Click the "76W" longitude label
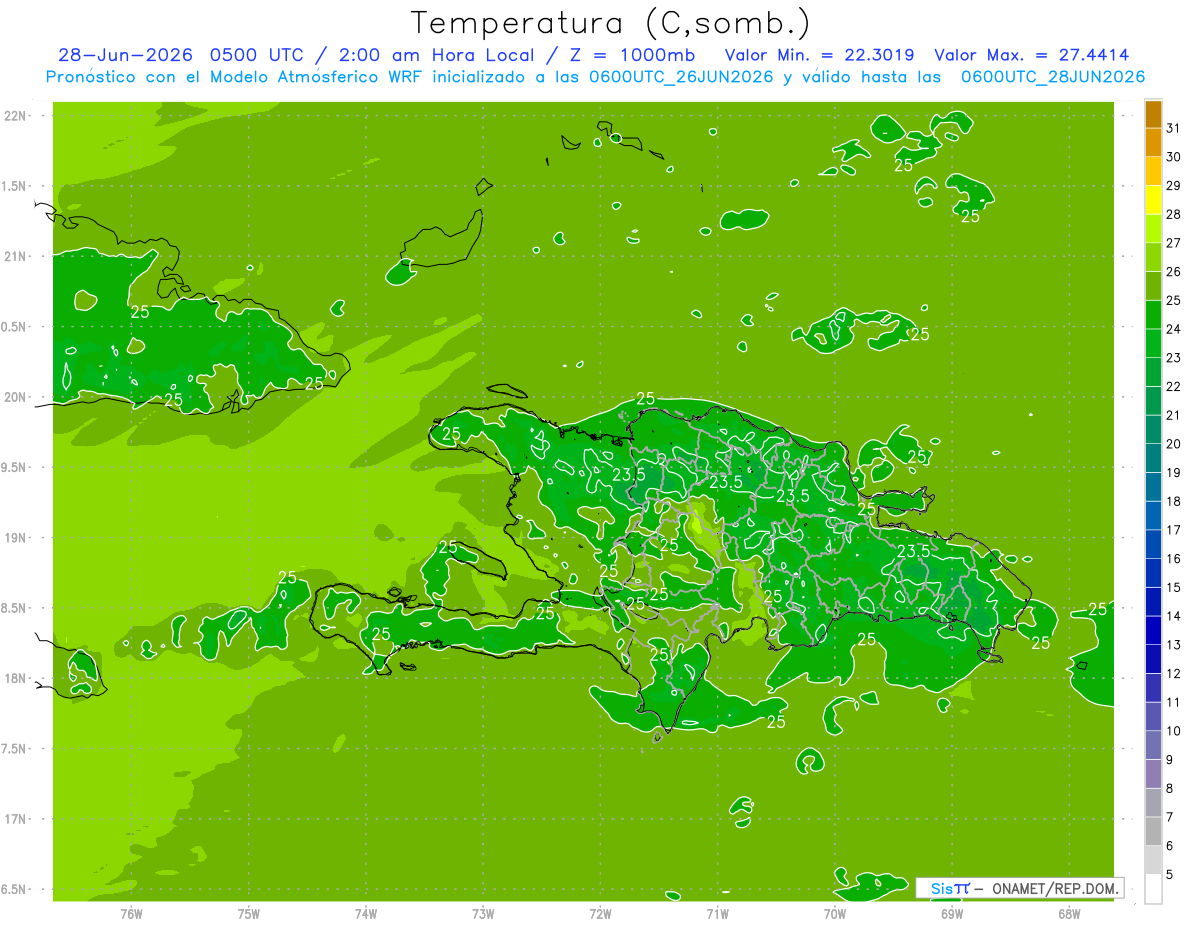 (131, 913)
